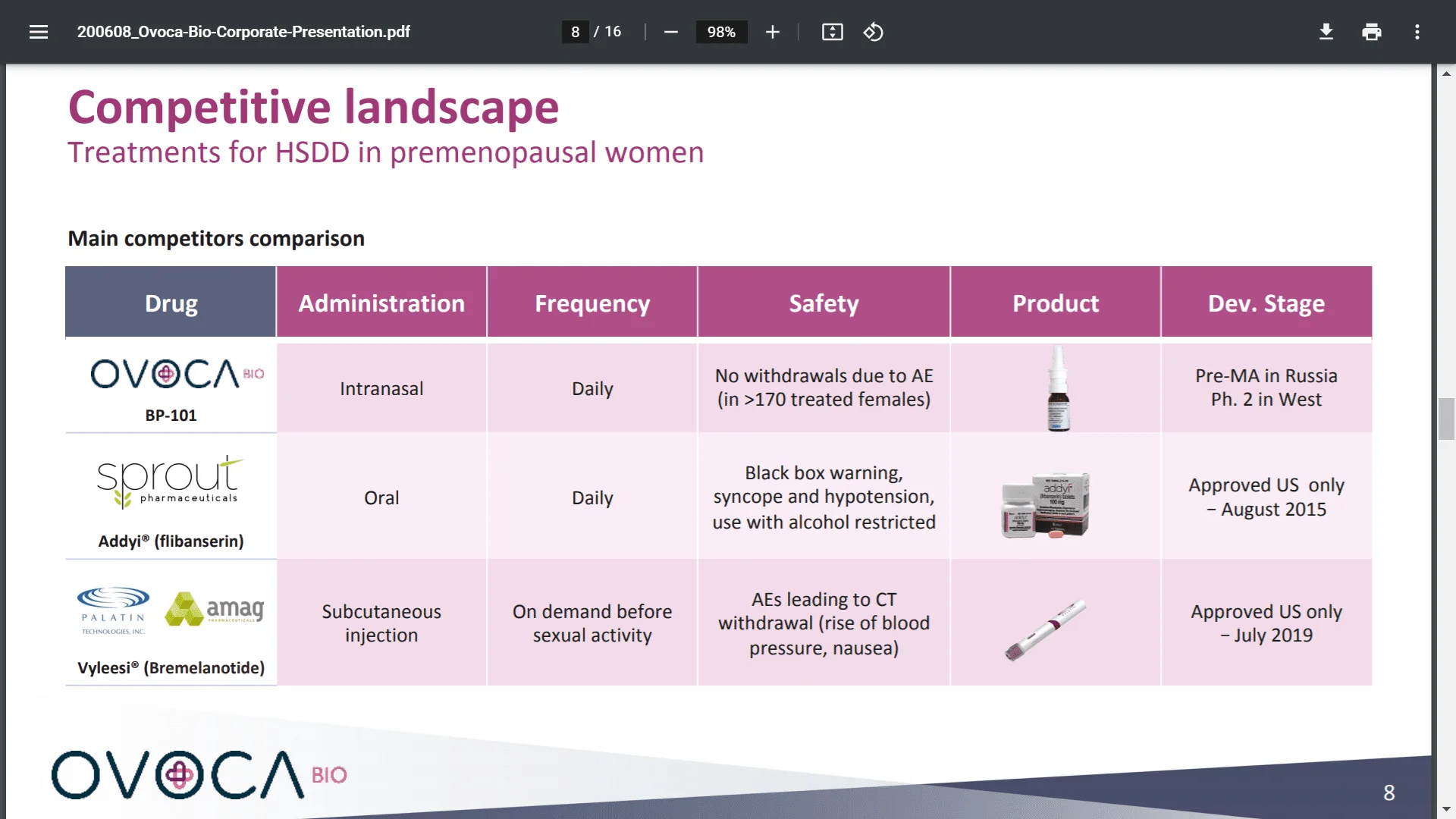1456x819 pixels.
Task: Click AEs leading to CT withdrawal cell
Action: click(824, 623)
